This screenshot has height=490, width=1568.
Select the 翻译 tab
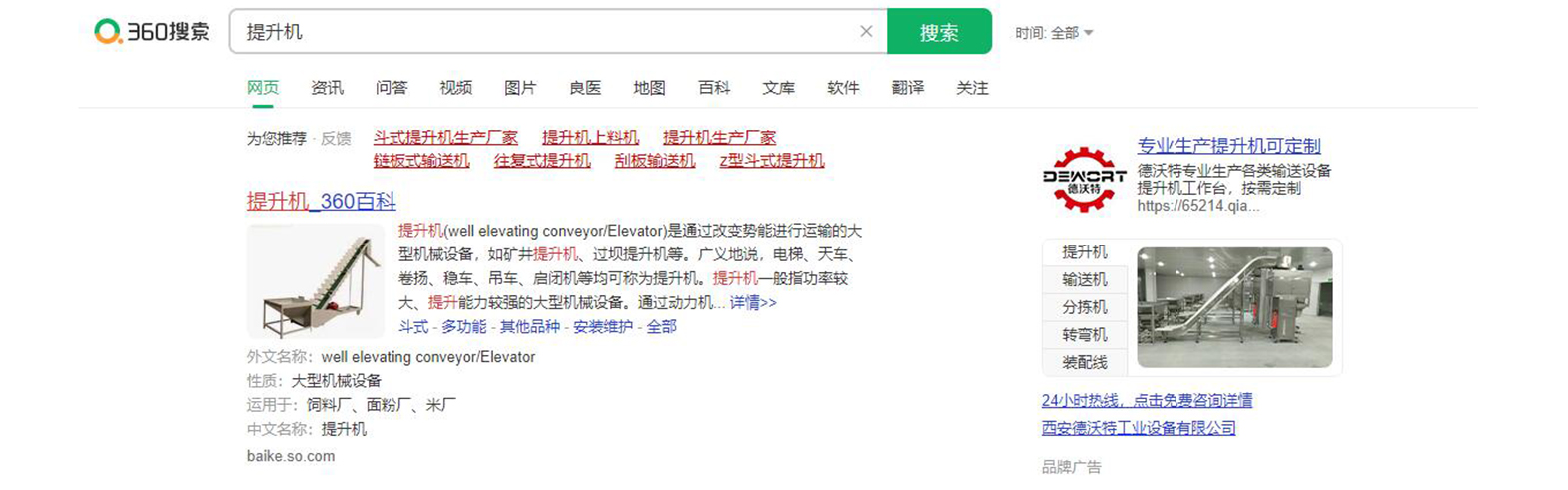(907, 88)
